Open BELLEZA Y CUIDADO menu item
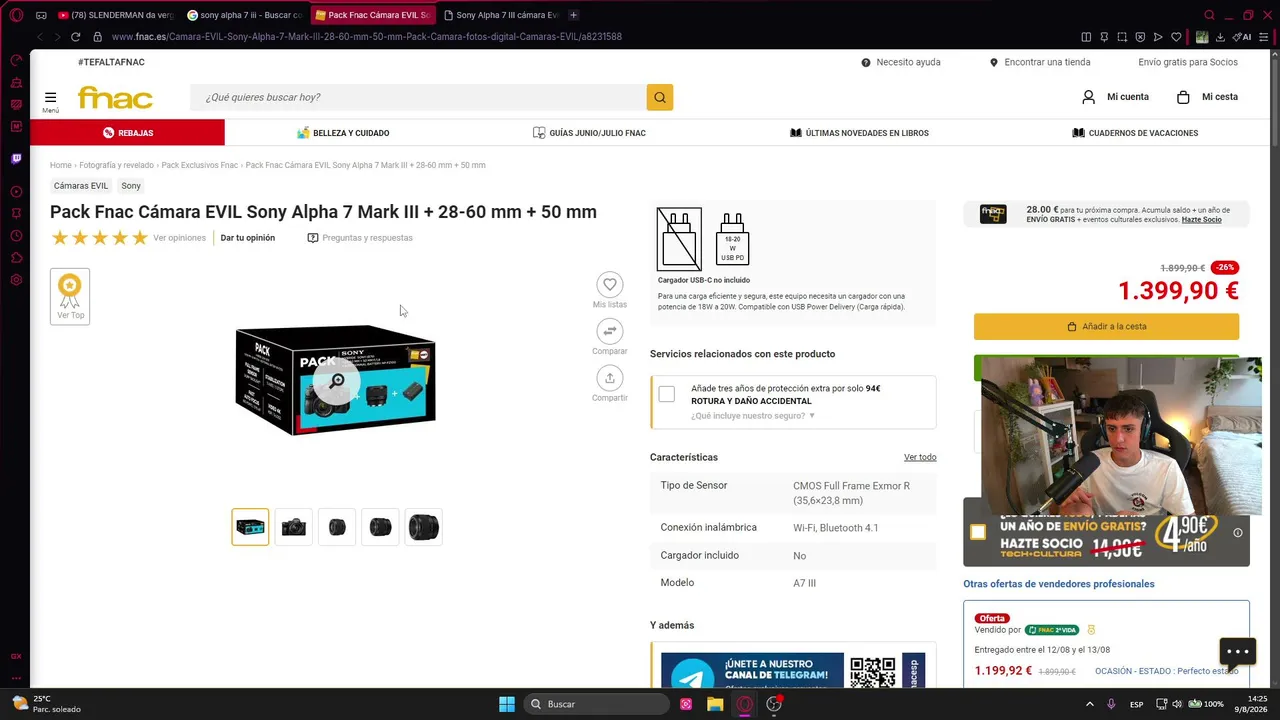The image size is (1280, 720). pyautogui.click(x=343, y=133)
